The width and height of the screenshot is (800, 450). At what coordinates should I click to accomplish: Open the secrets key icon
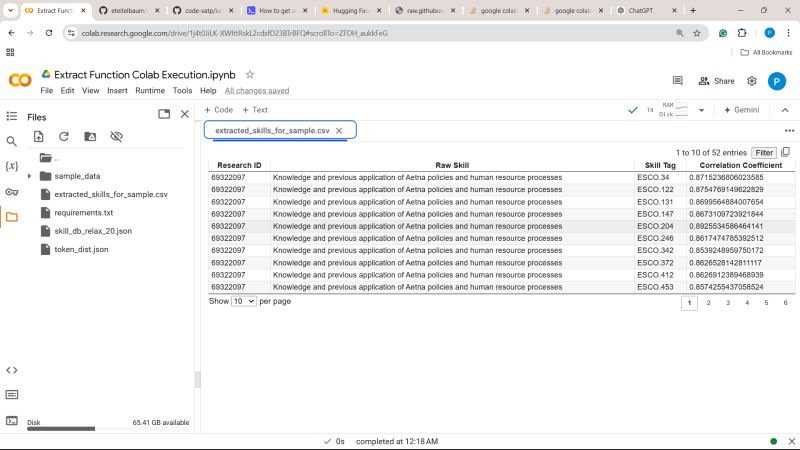12,192
